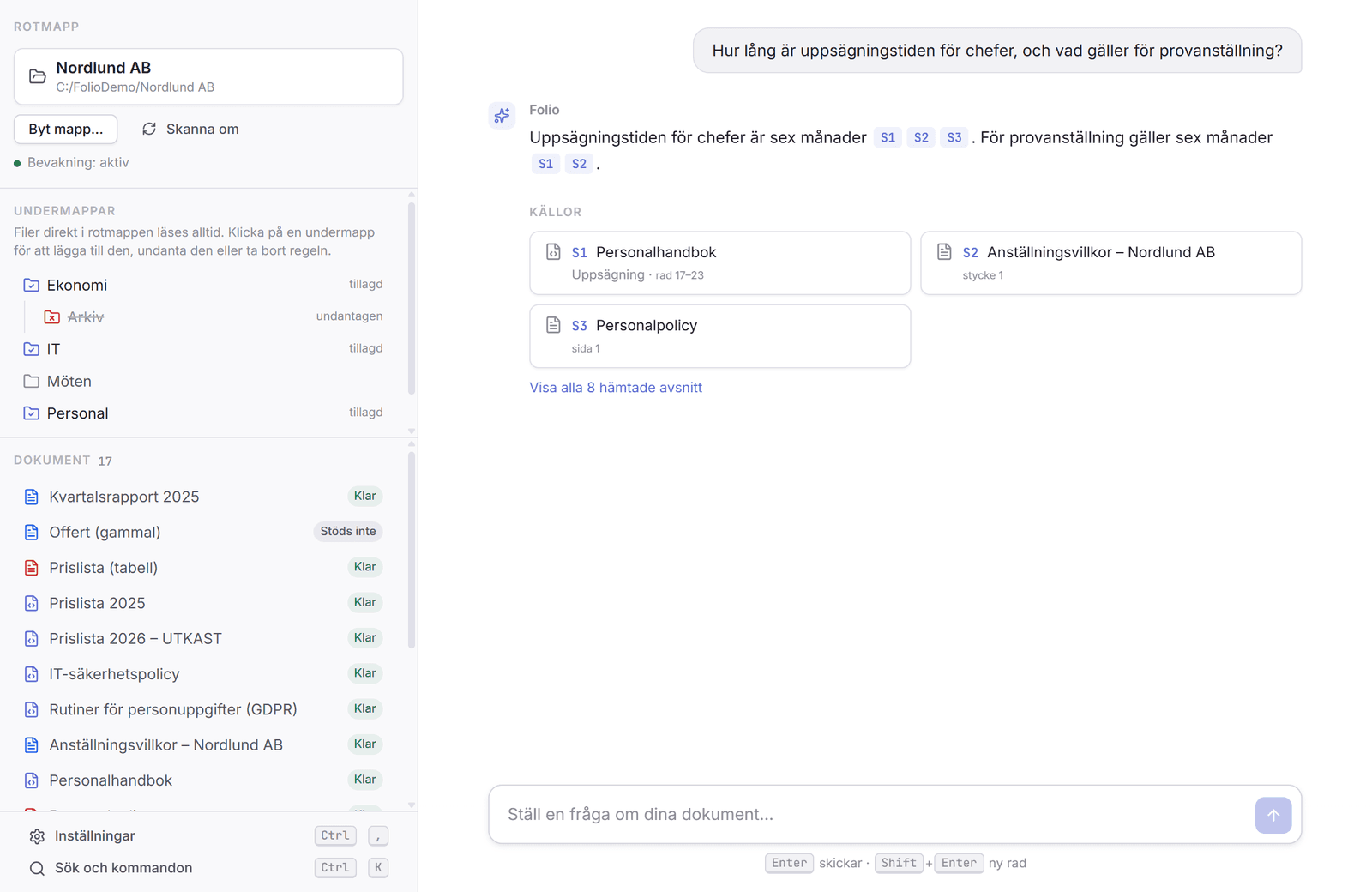Click the Nordlund AB root folder icon
Viewport: 1372px width, 892px height.
coord(38,76)
